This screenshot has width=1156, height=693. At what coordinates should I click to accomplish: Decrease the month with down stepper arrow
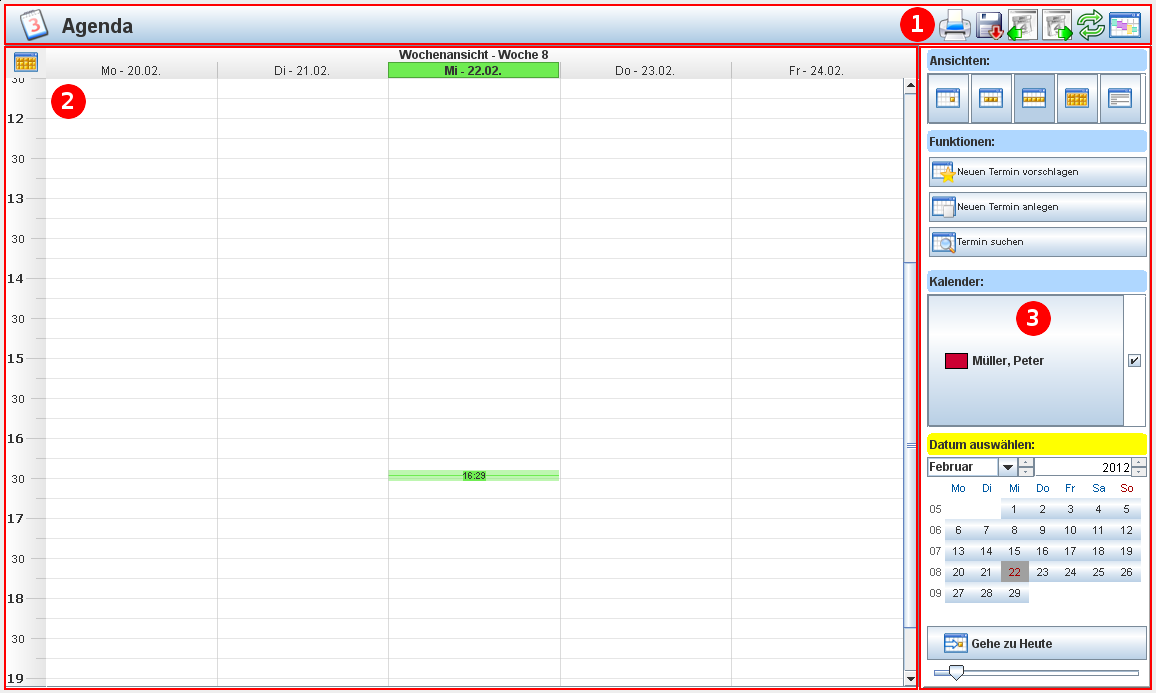(x=1026, y=472)
